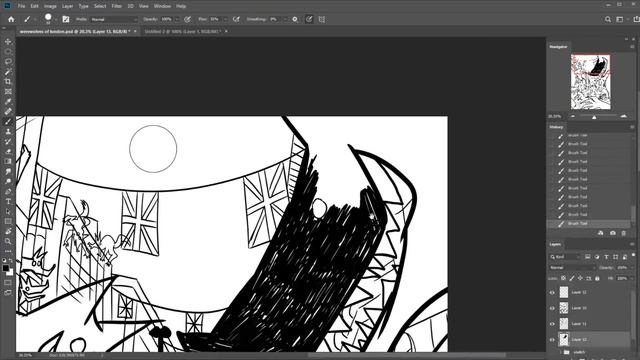This screenshot has height=360, width=640.
Task: Select the Eraser tool
Action: [x=8, y=151]
